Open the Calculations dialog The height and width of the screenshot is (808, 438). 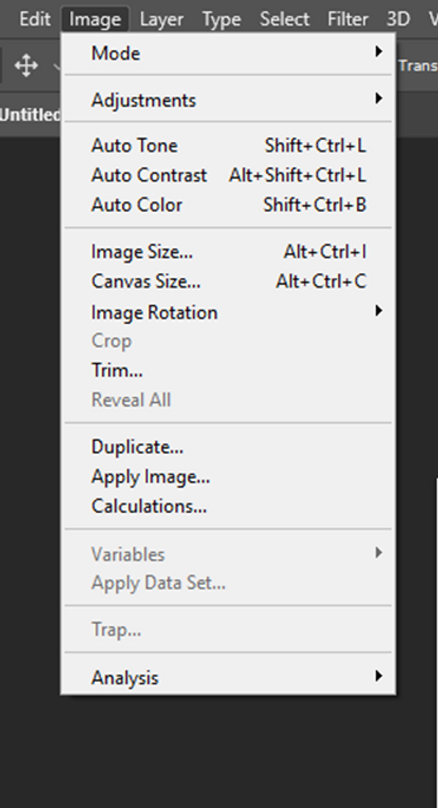pyautogui.click(x=228, y=506)
